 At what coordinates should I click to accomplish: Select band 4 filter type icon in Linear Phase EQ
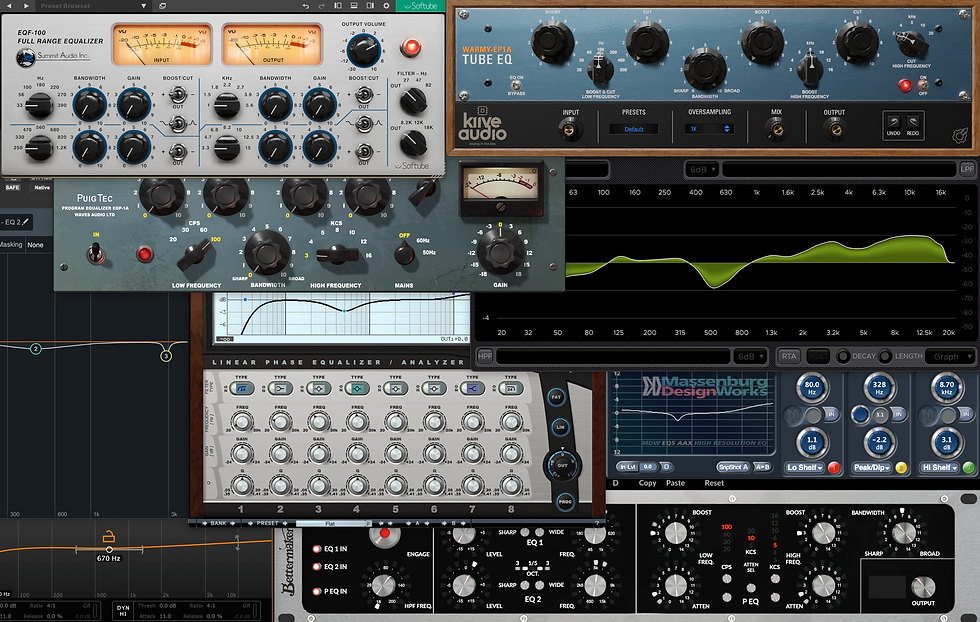coord(357,388)
